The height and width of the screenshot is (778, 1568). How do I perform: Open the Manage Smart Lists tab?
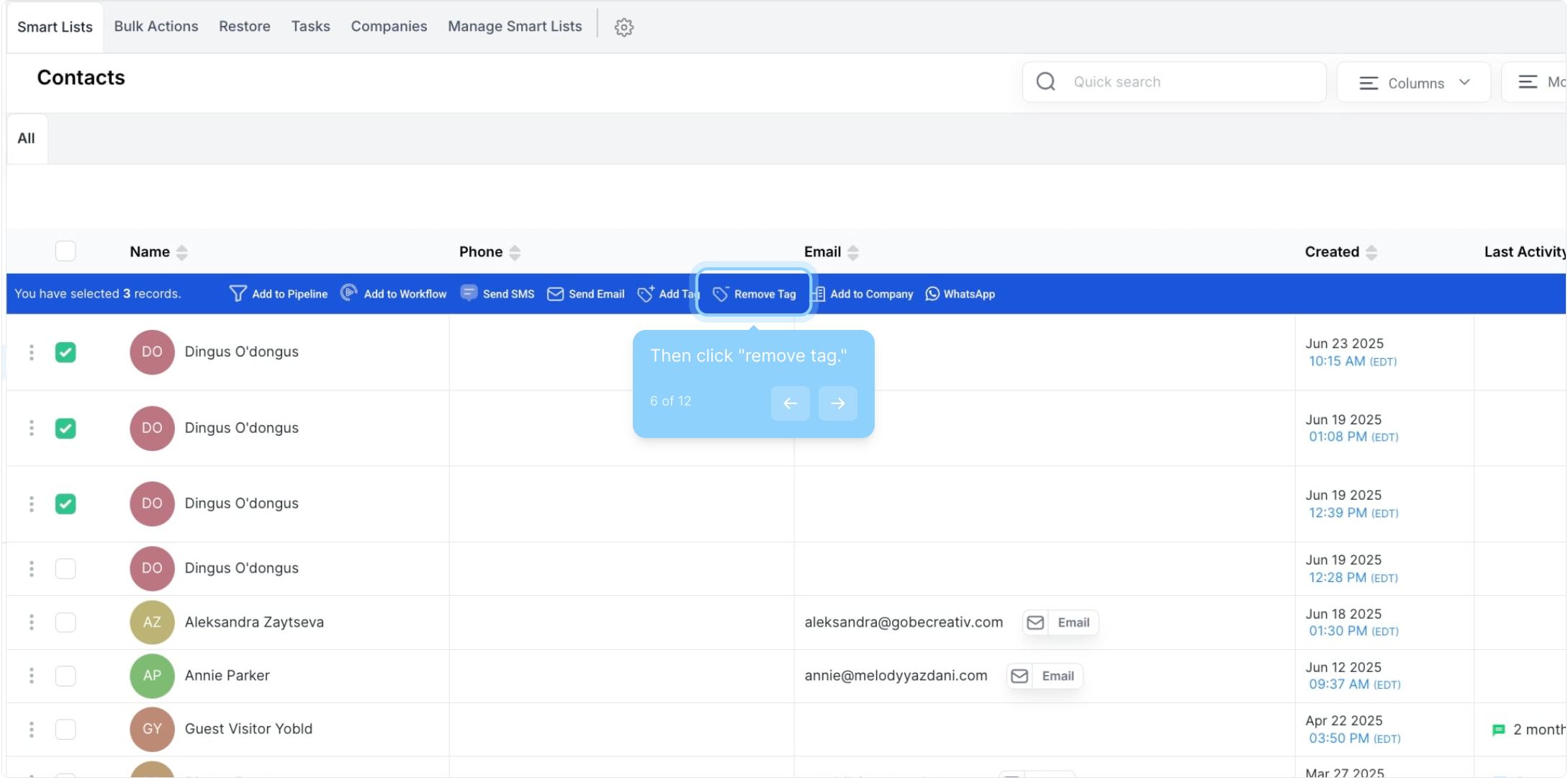pos(515,27)
